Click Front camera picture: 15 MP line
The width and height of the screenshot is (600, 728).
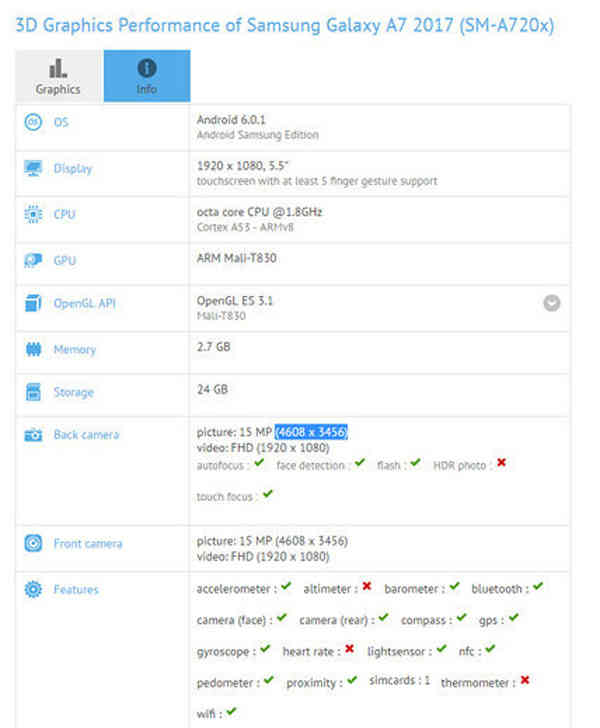click(x=272, y=541)
